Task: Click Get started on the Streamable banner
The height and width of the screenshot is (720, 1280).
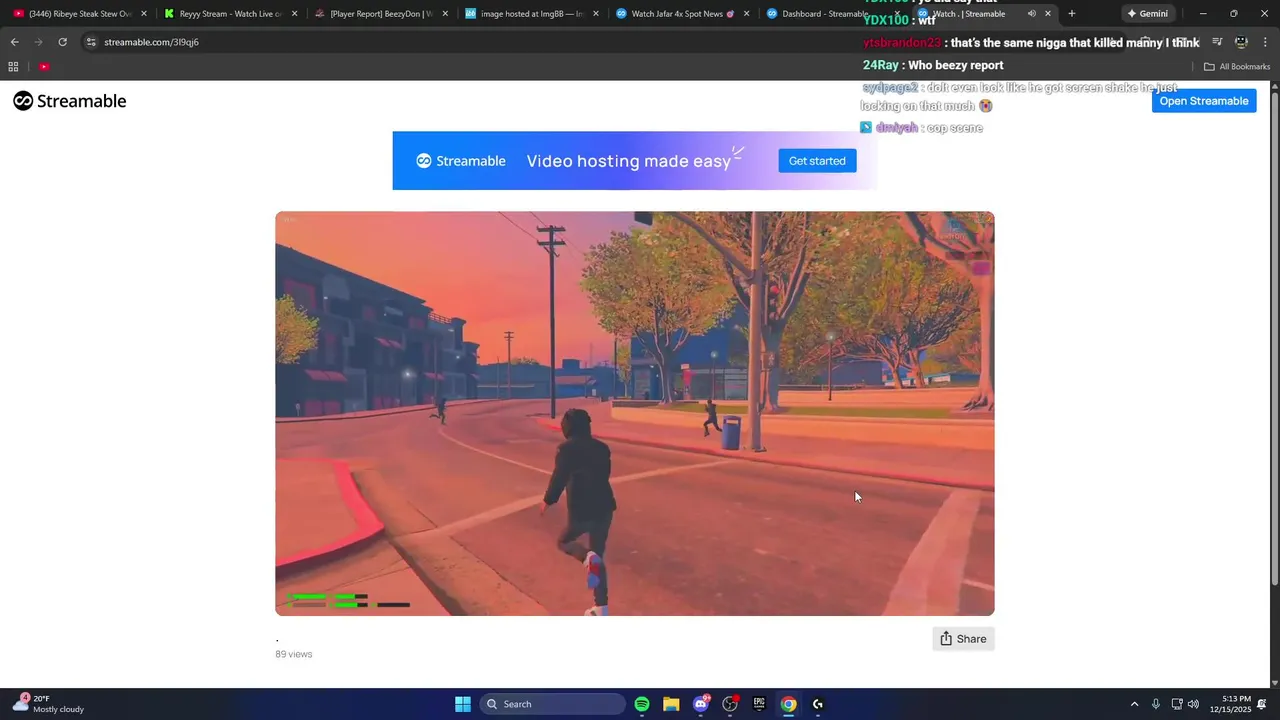Action: [817, 161]
